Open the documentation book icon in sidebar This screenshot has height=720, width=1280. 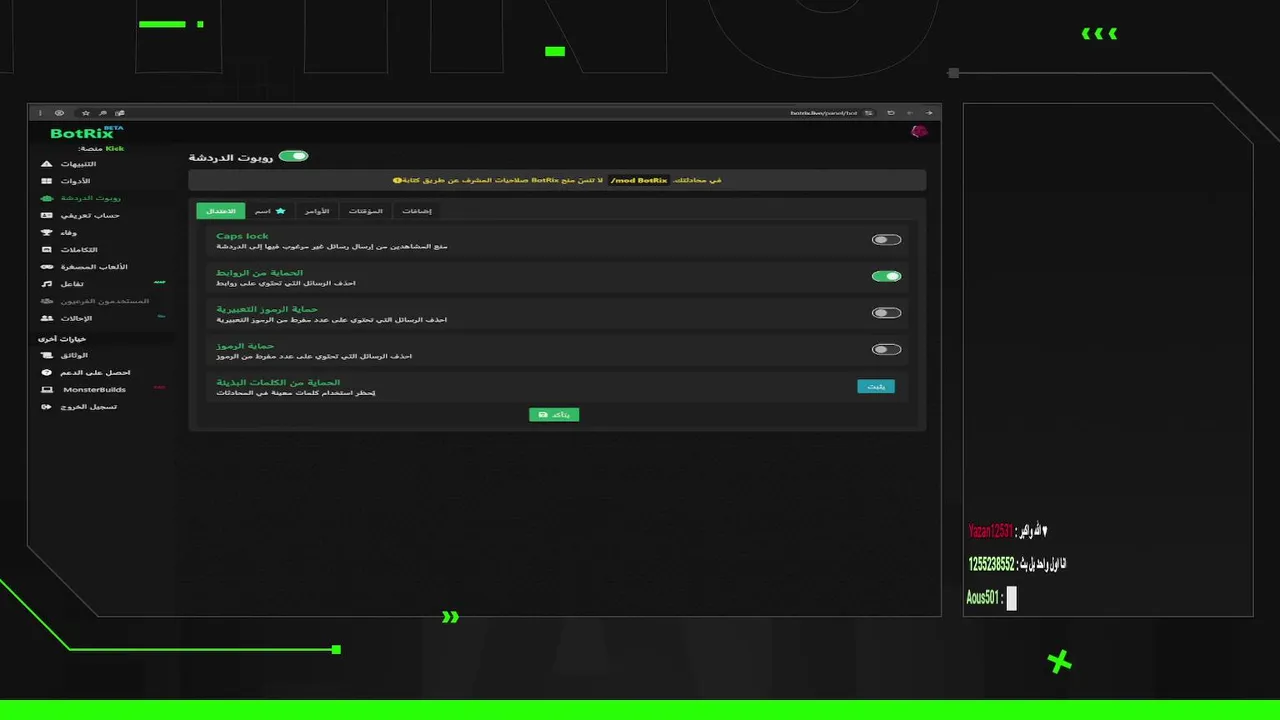[46, 355]
